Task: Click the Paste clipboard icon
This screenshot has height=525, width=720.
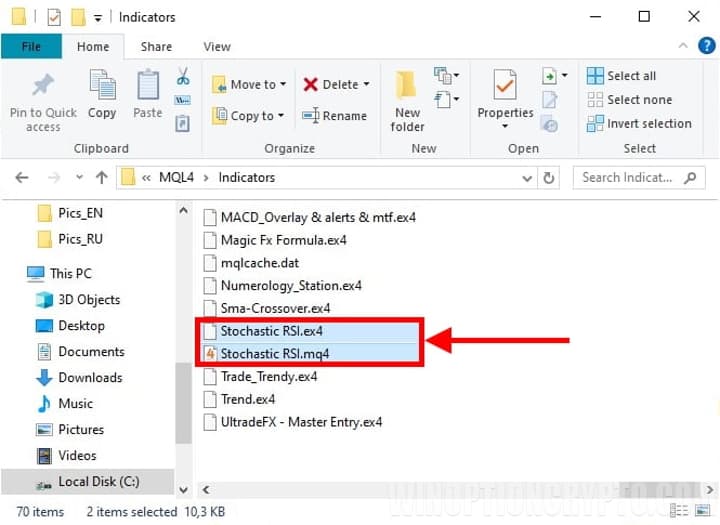Action: tap(147, 85)
